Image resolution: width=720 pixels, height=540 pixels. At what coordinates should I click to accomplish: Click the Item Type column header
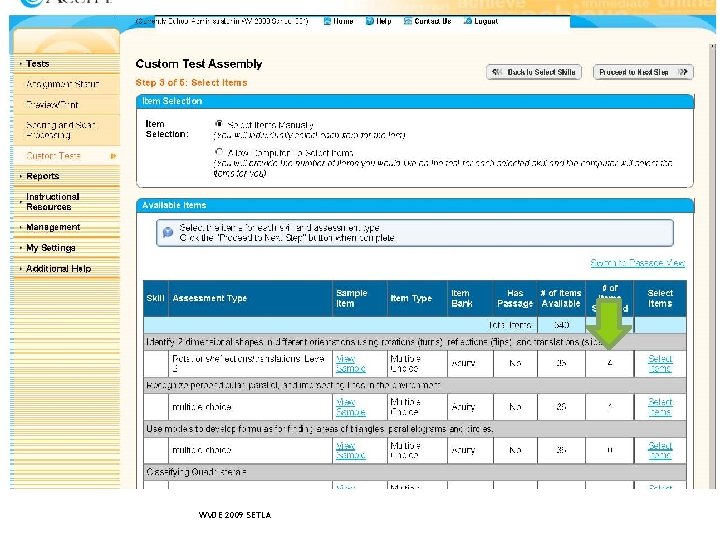click(417, 298)
